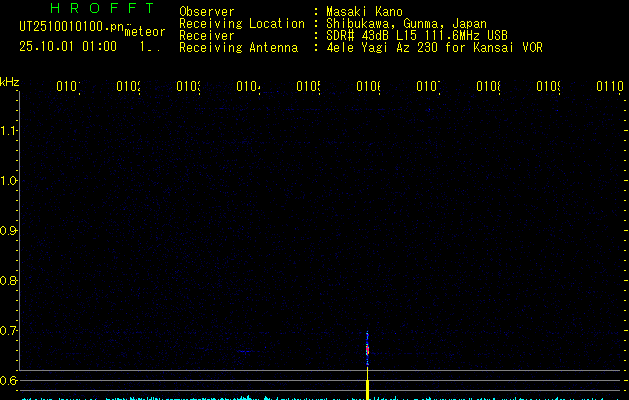
Task: Click the 1.1 frequency axis label
Action: tap(8, 130)
